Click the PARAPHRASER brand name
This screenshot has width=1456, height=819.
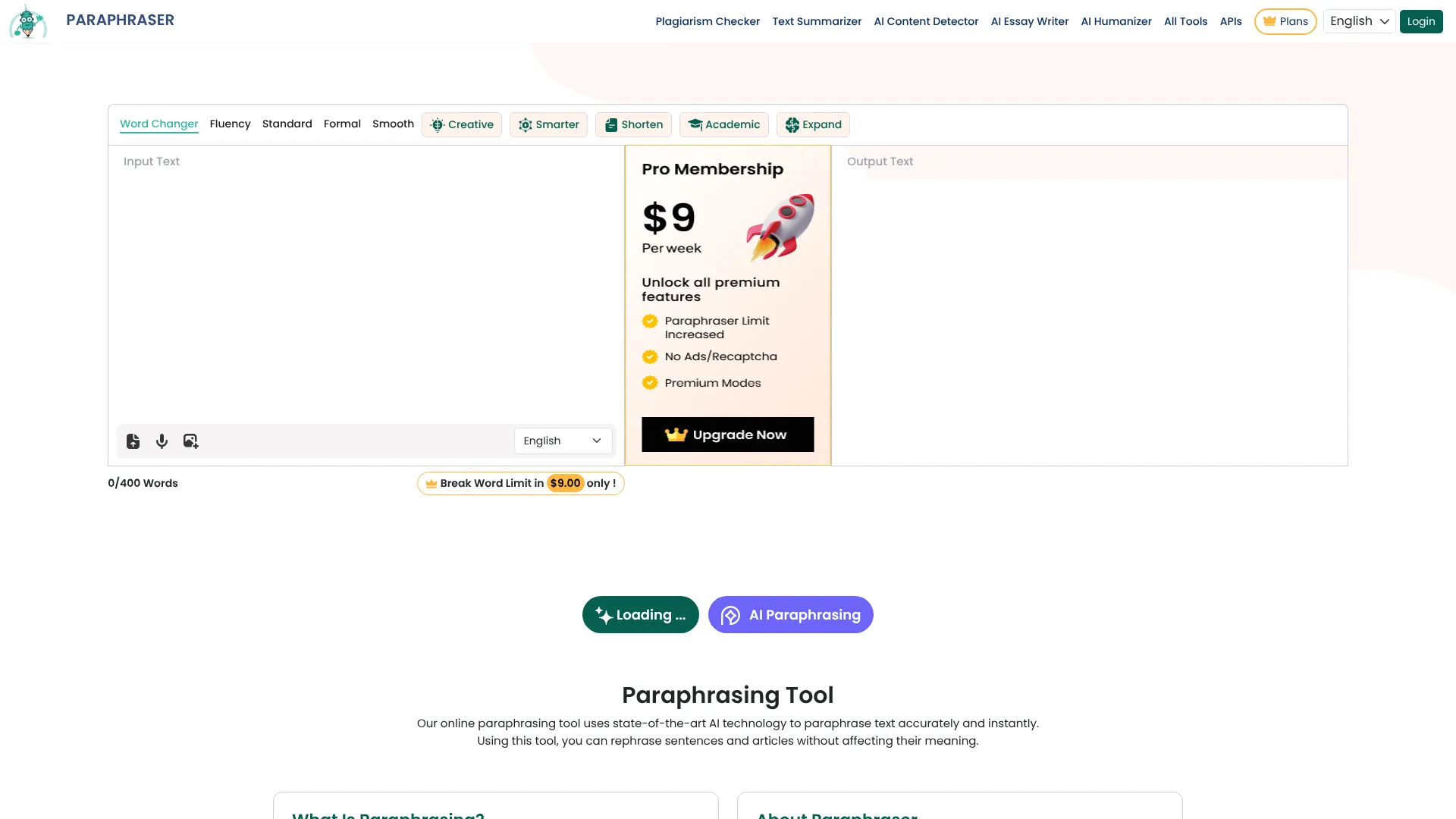click(120, 20)
